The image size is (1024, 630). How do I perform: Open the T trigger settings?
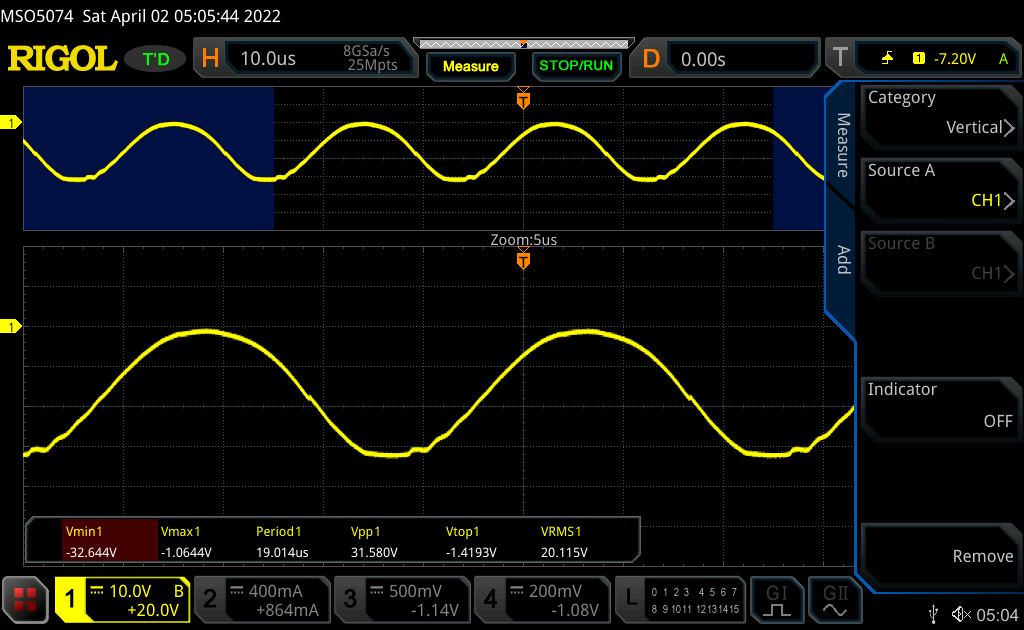click(x=840, y=57)
